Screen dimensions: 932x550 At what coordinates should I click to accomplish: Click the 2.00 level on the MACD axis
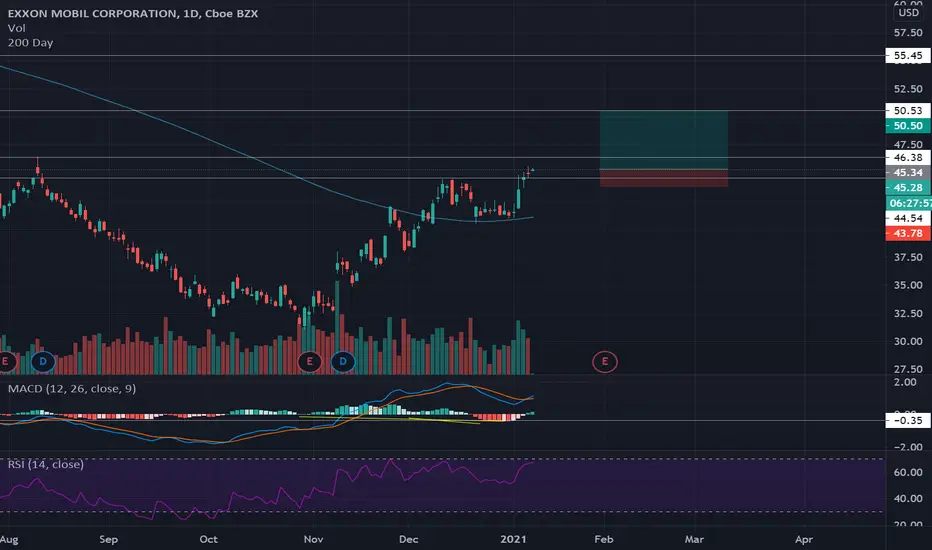905,382
